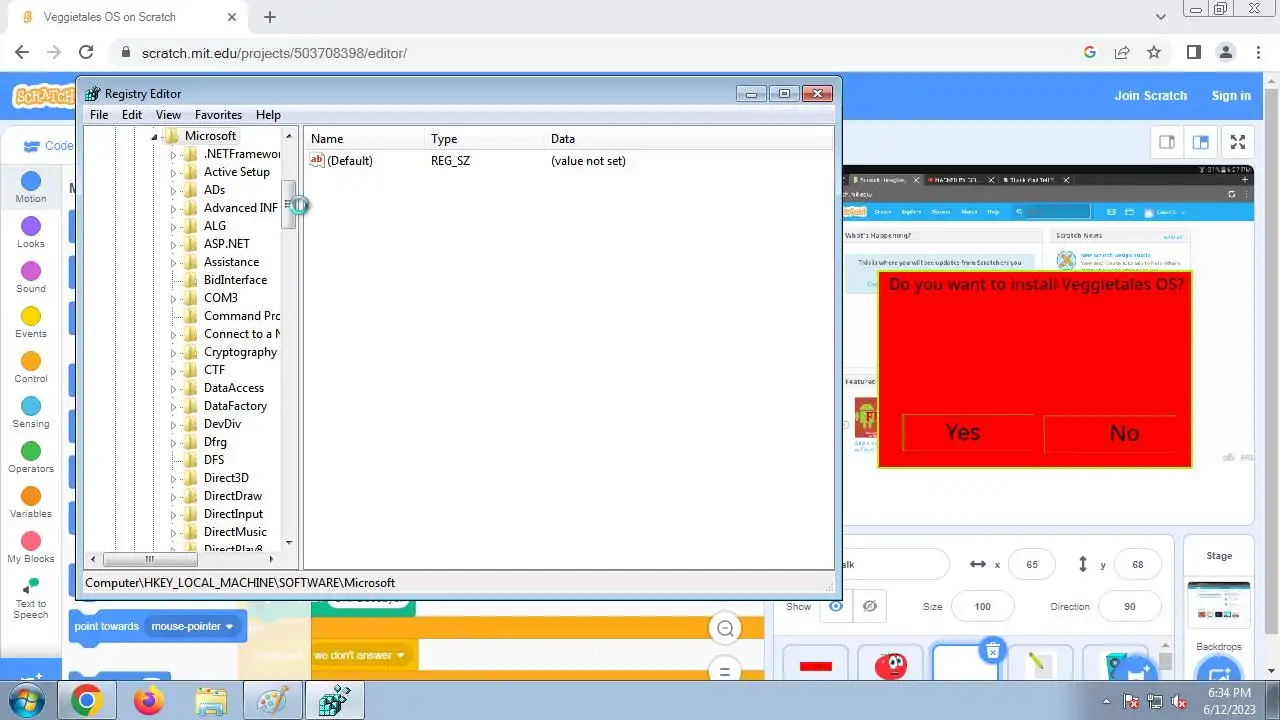Select the red tomato sprite thumbnail

[x=890, y=664]
